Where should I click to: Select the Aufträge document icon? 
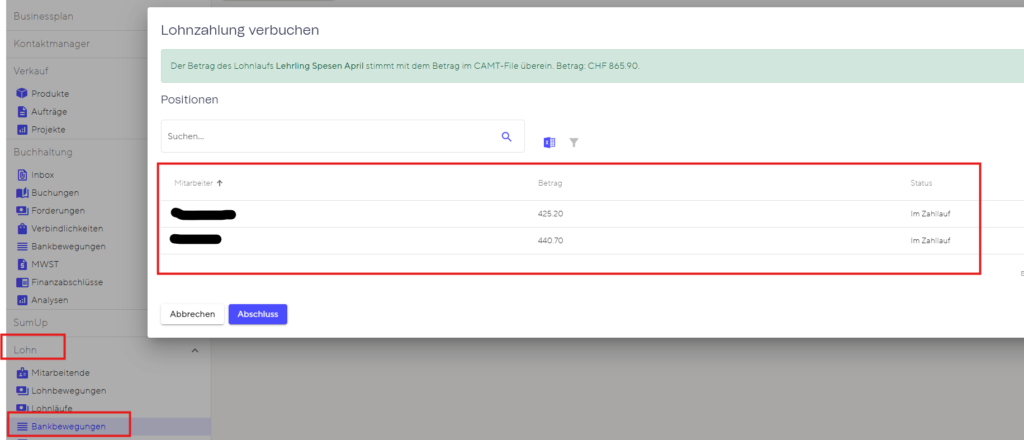22,112
